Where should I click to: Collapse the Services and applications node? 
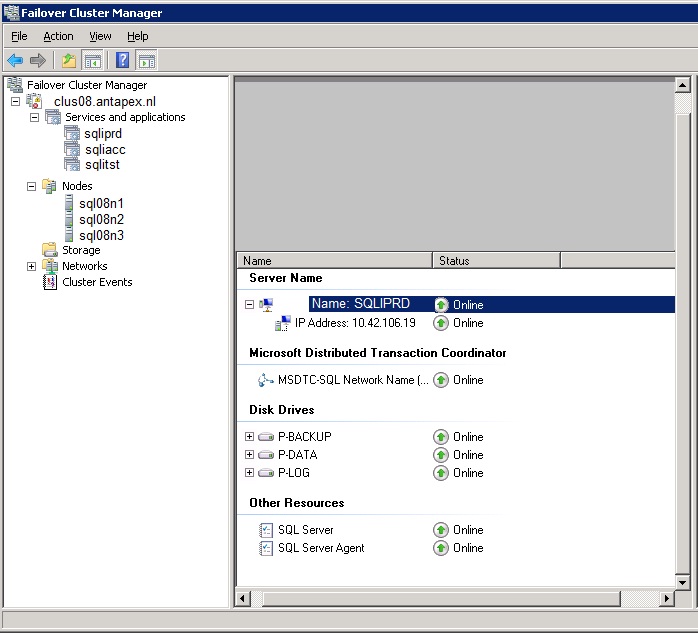(34, 118)
